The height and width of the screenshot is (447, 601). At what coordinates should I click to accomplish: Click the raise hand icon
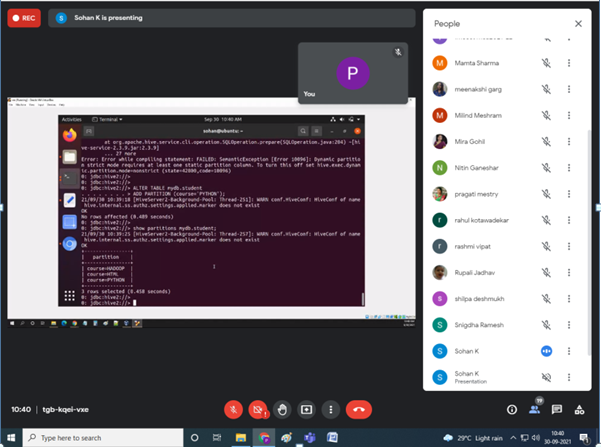point(282,409)
